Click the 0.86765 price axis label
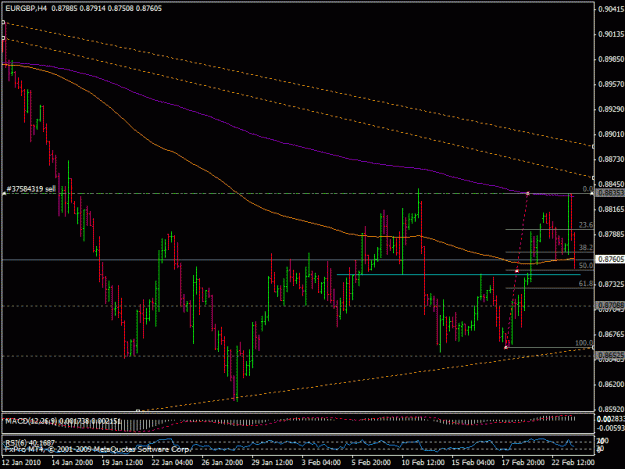 click(611, 334)
